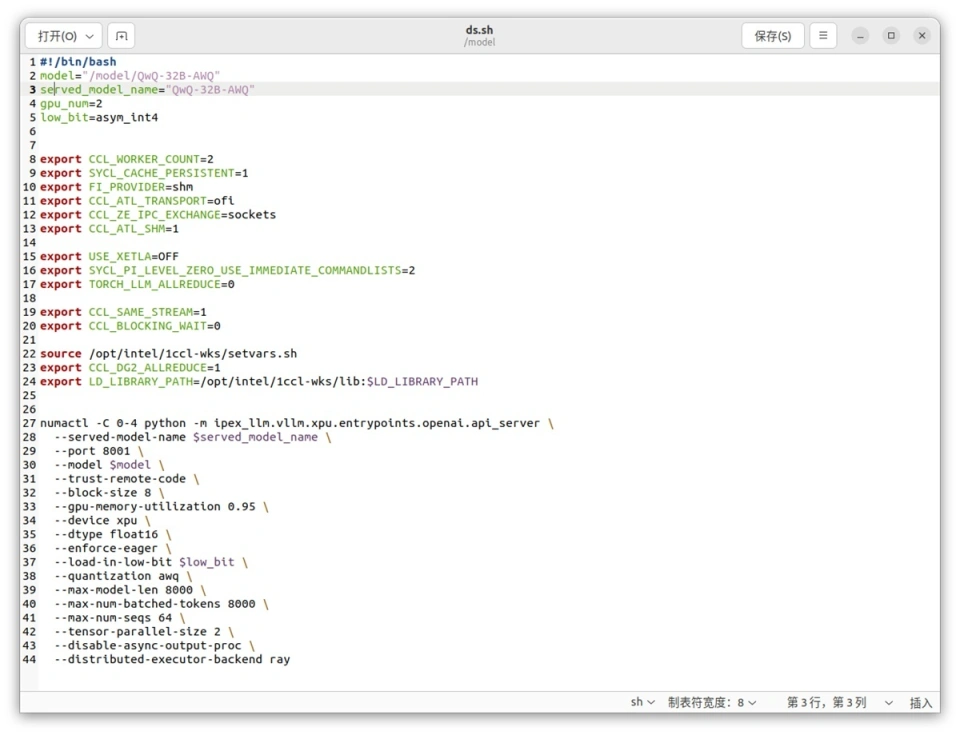
Task: Click export USE_XETLA=OFF line
Action: click(109, 257)
